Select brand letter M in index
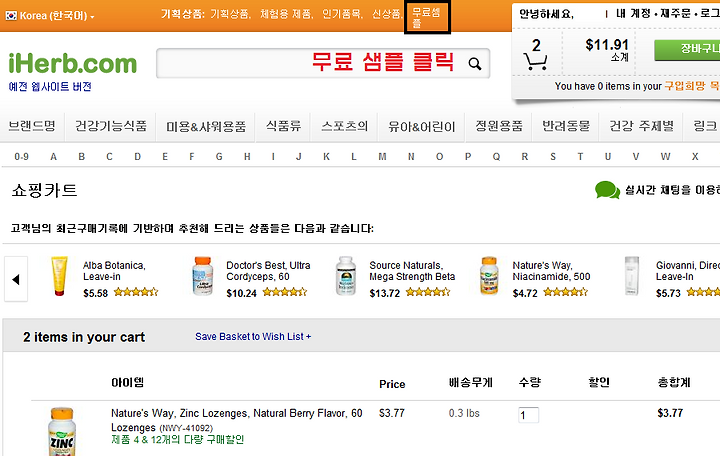The height and width of the screenshot is (456, 720). coord(382,157)
